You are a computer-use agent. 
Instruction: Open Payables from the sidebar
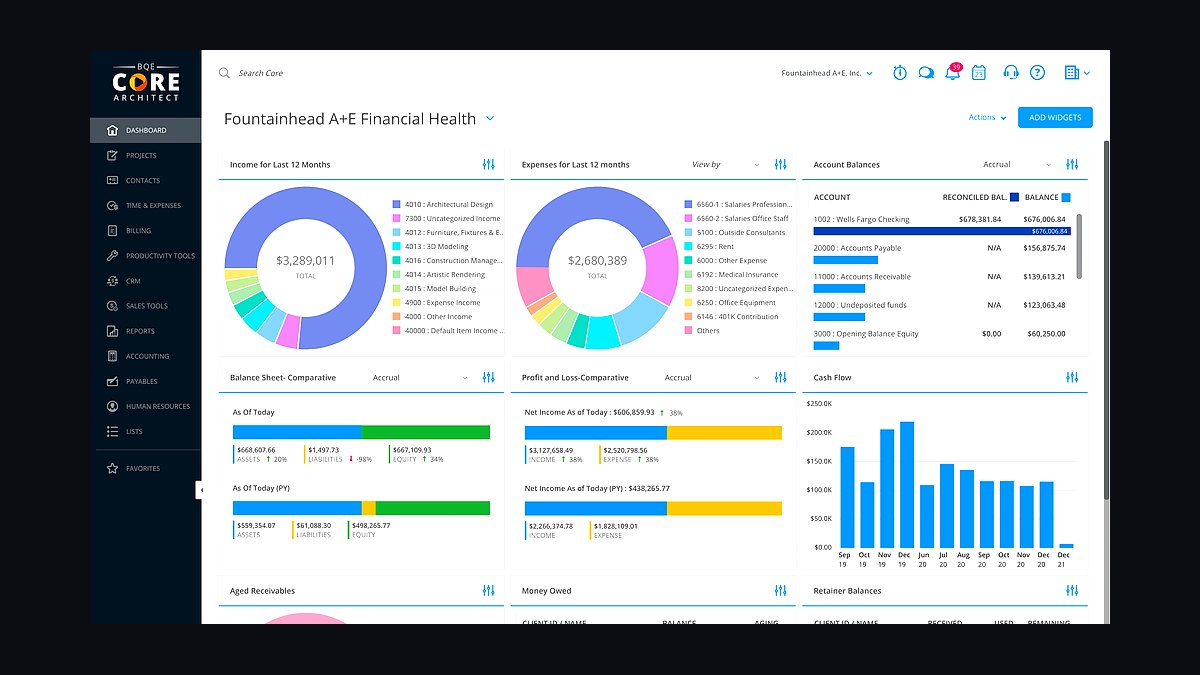click(145, 381)
